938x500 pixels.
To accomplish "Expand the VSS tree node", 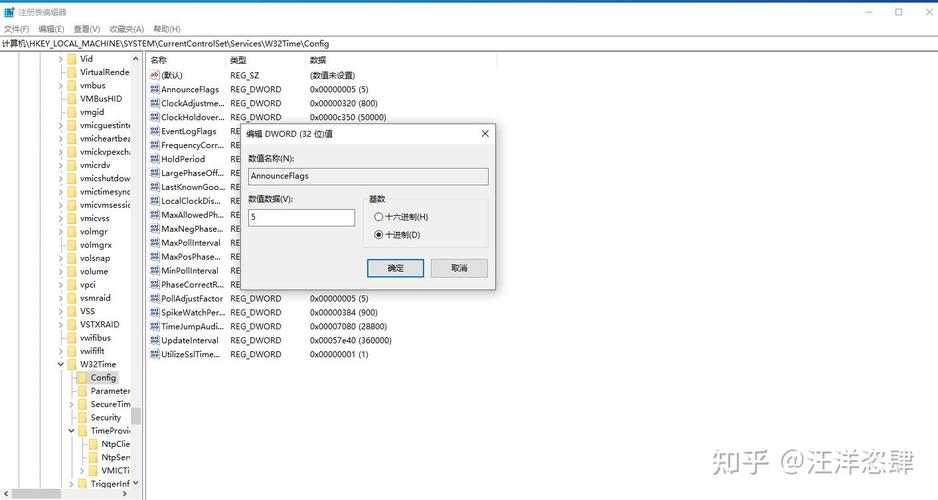I will pyautogui.click(x=61, y=311).
